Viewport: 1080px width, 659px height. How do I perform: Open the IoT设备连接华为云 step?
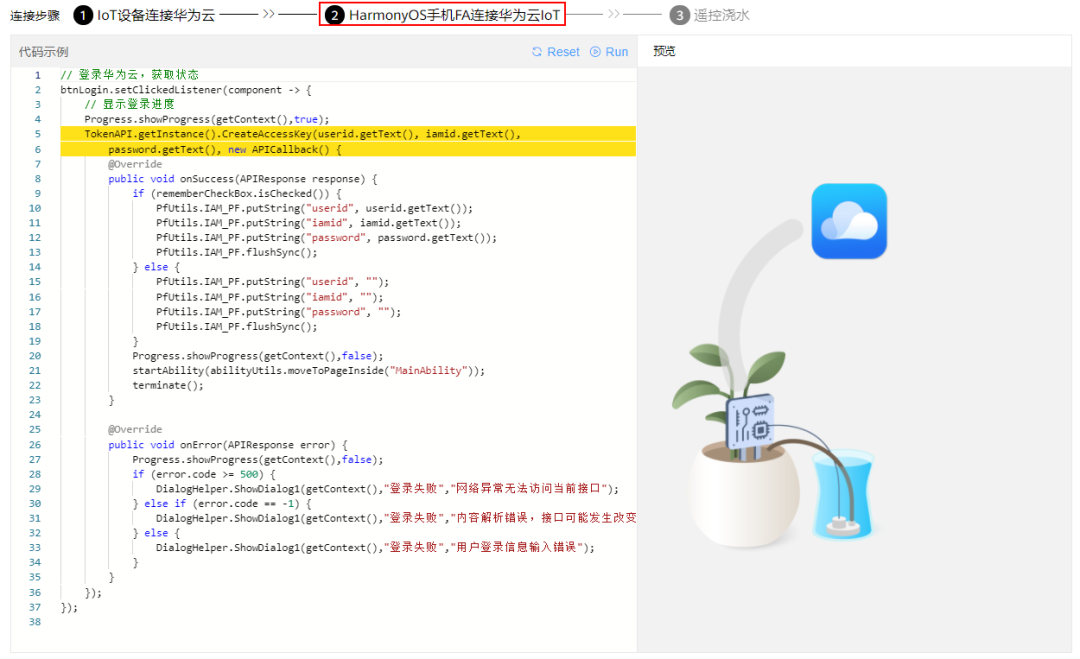[156, 15]
